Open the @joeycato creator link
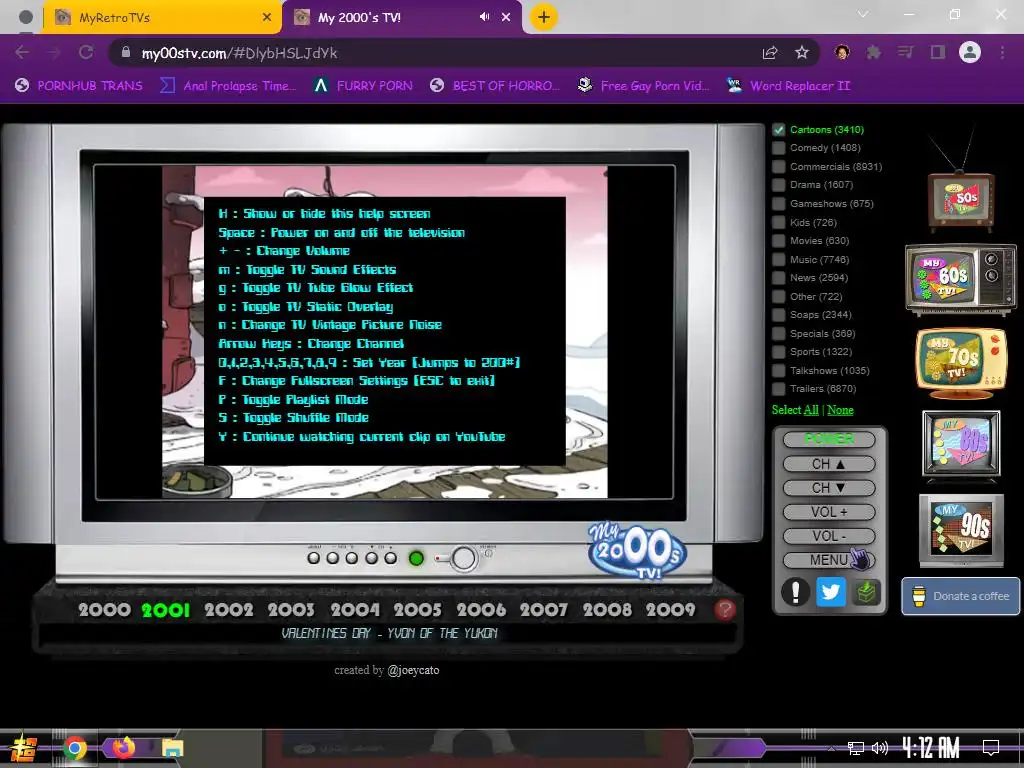1024x768 pixels. [x=413, y=670]
